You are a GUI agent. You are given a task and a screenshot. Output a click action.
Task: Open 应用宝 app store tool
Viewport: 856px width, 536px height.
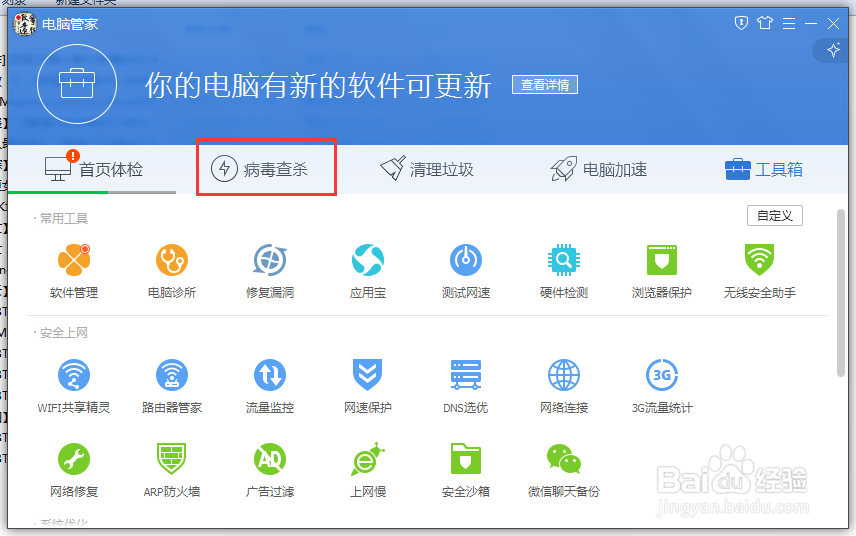368,271
